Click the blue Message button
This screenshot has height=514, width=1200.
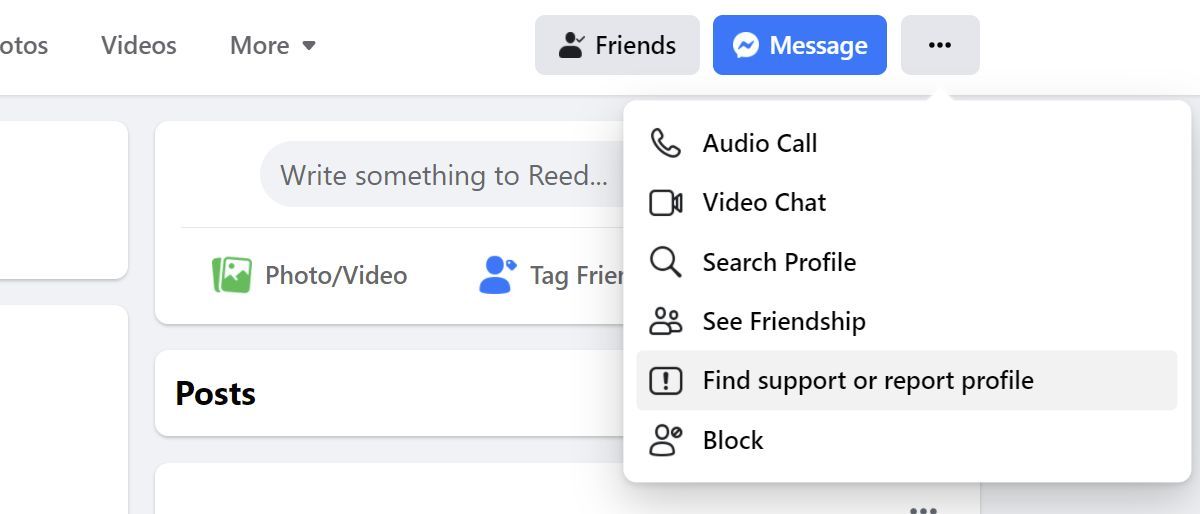coord(799,45)
